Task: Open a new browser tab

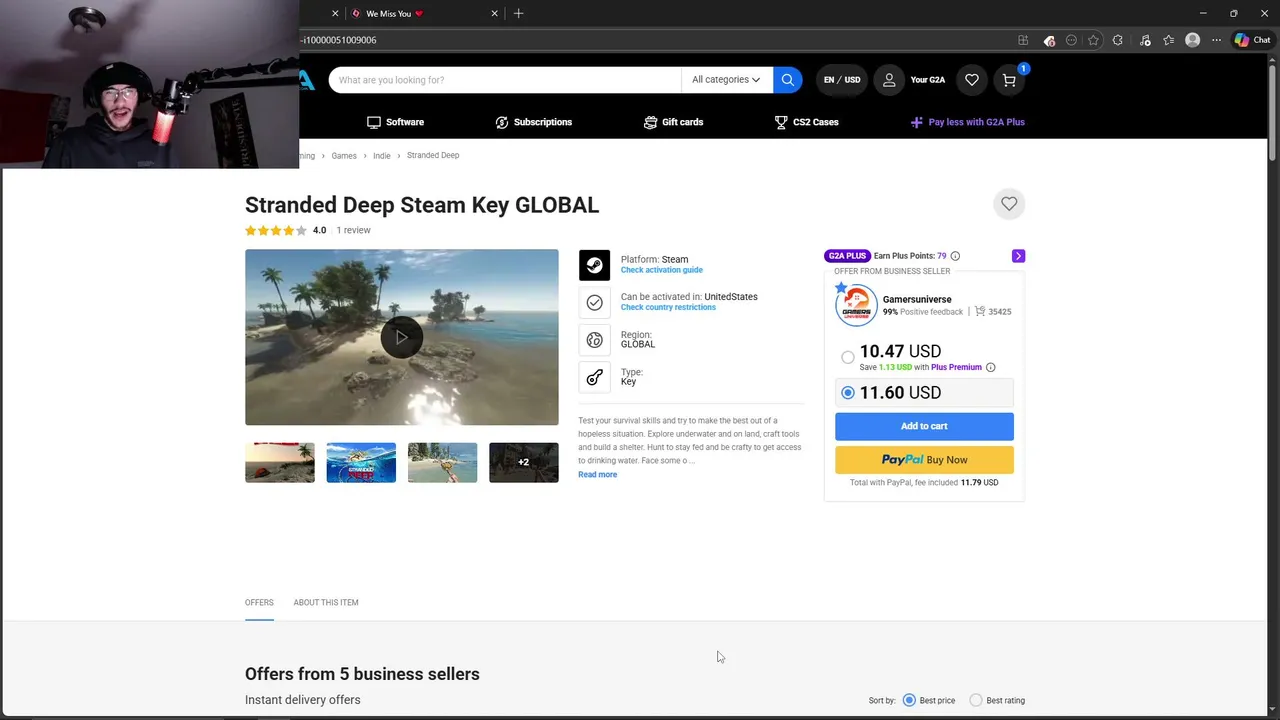Action: pos(518,14)
